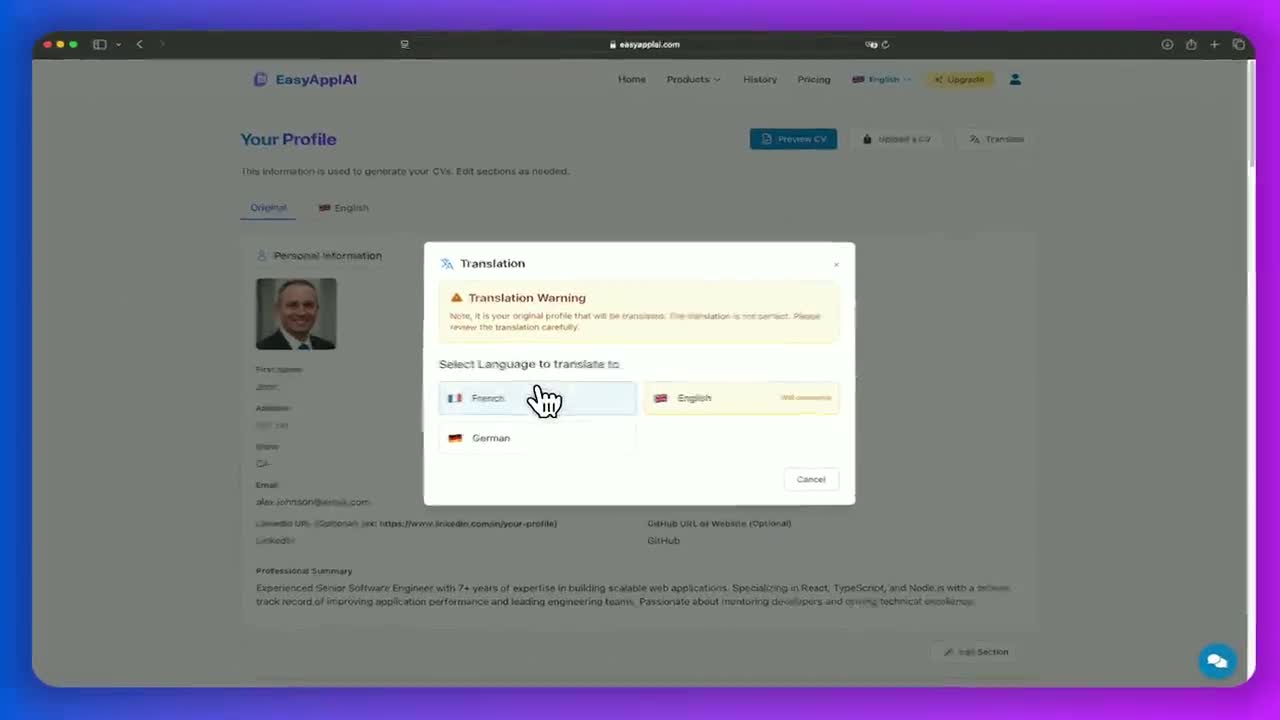Image resolution: width=1280 pixels, height=720 pixels.
Task: Select English as translation language
Action: click(x=742, y=398)
